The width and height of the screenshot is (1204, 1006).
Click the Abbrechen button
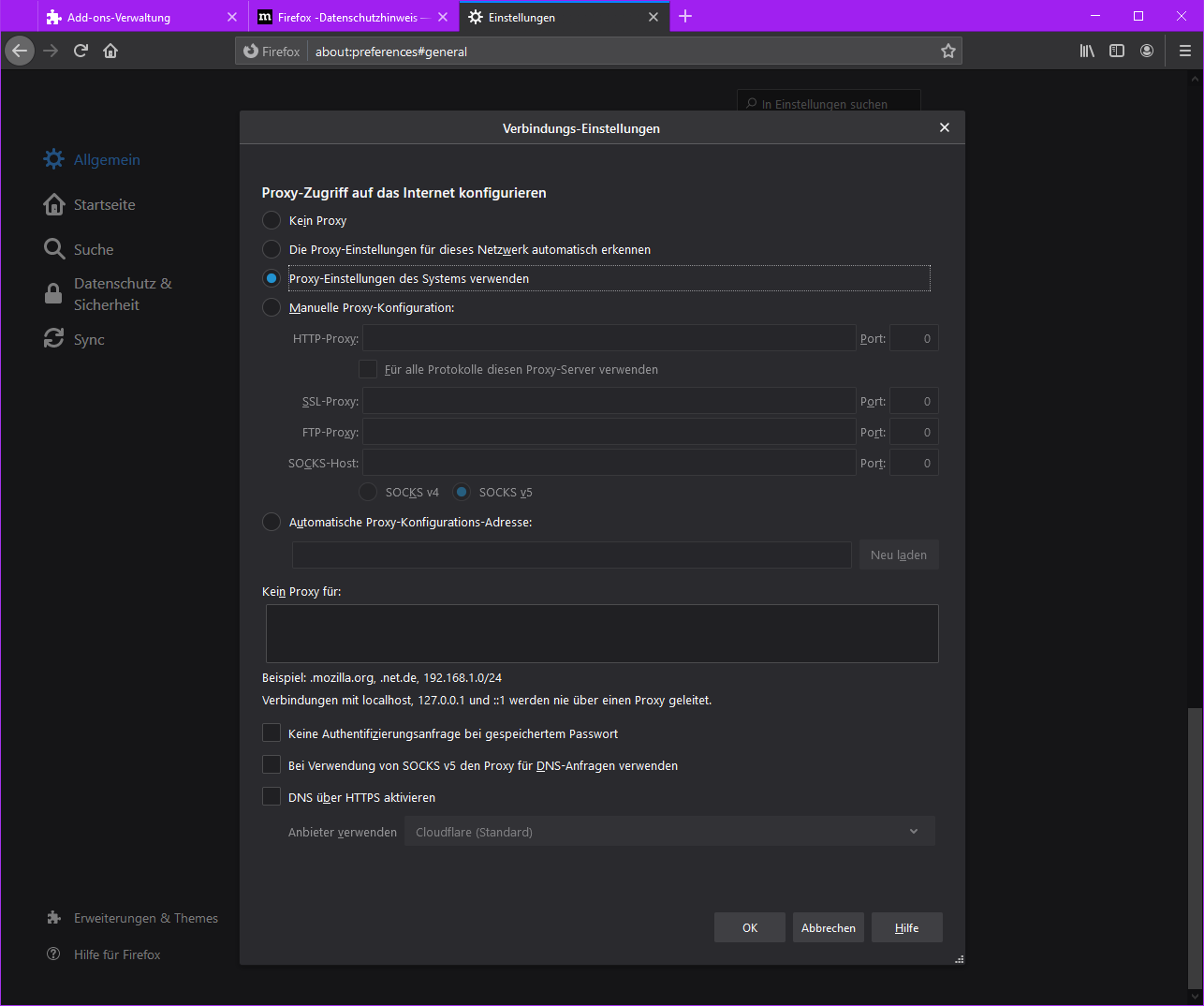[829, 927]
